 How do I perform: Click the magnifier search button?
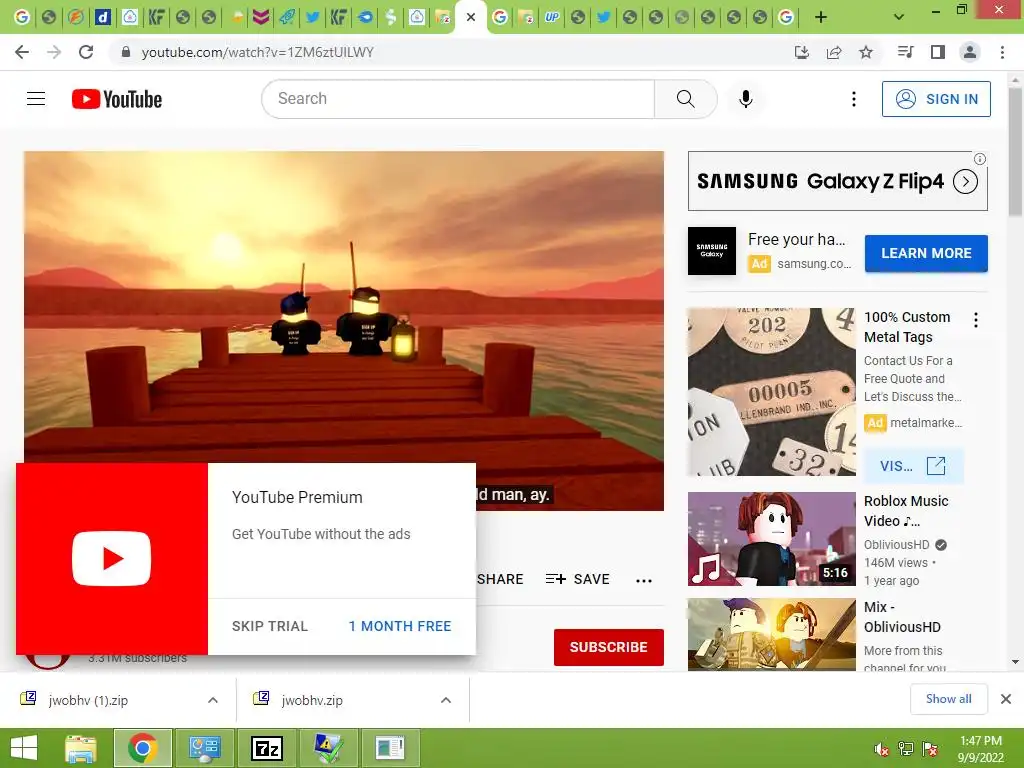click(x=686, y=99)
